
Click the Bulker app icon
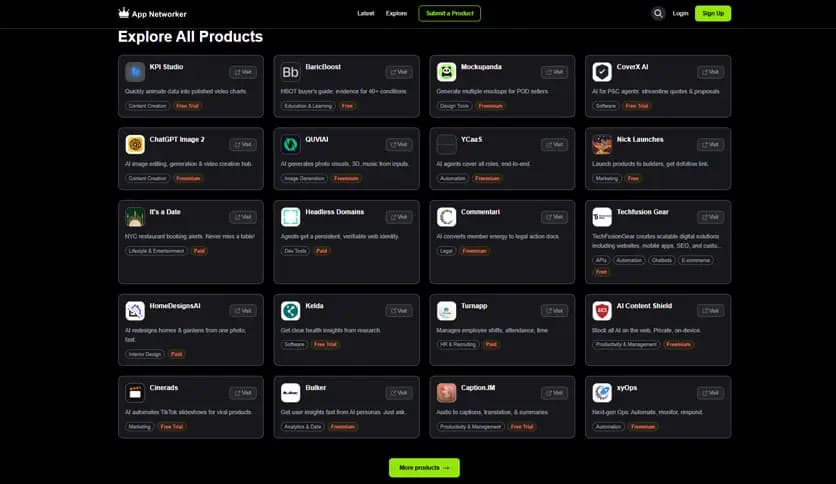point(291,392)
